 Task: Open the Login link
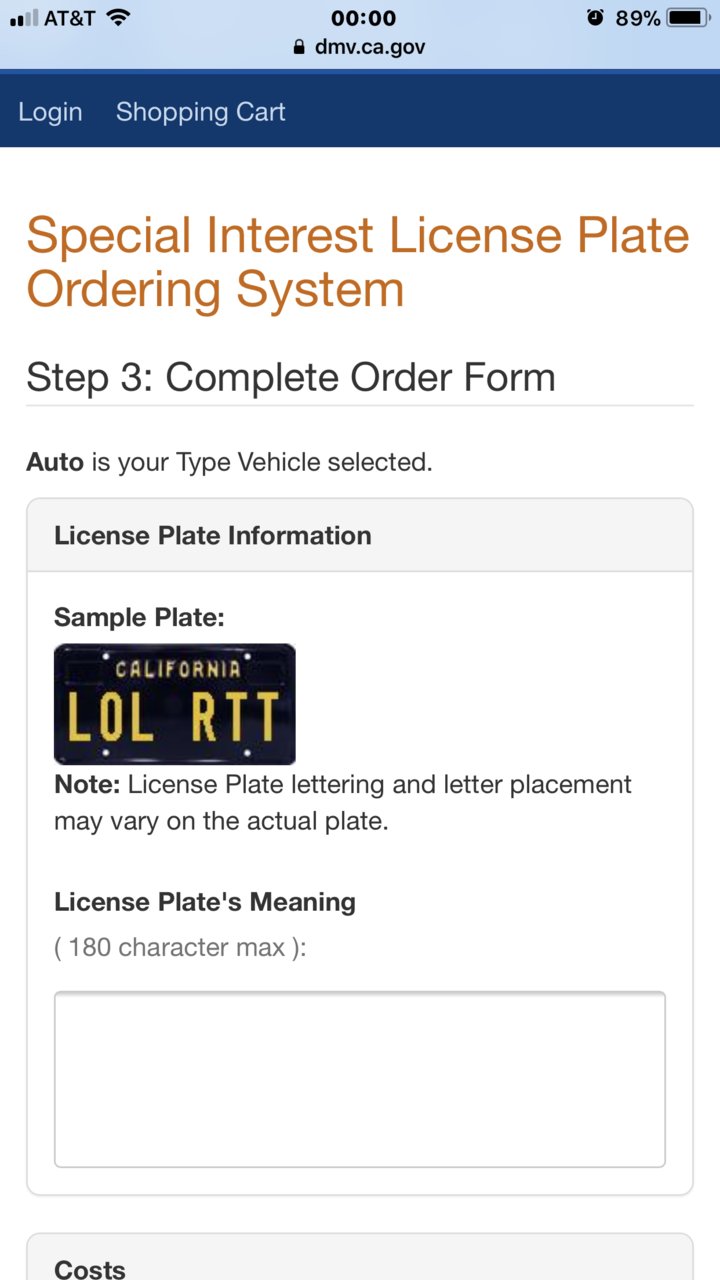[50, 112]
